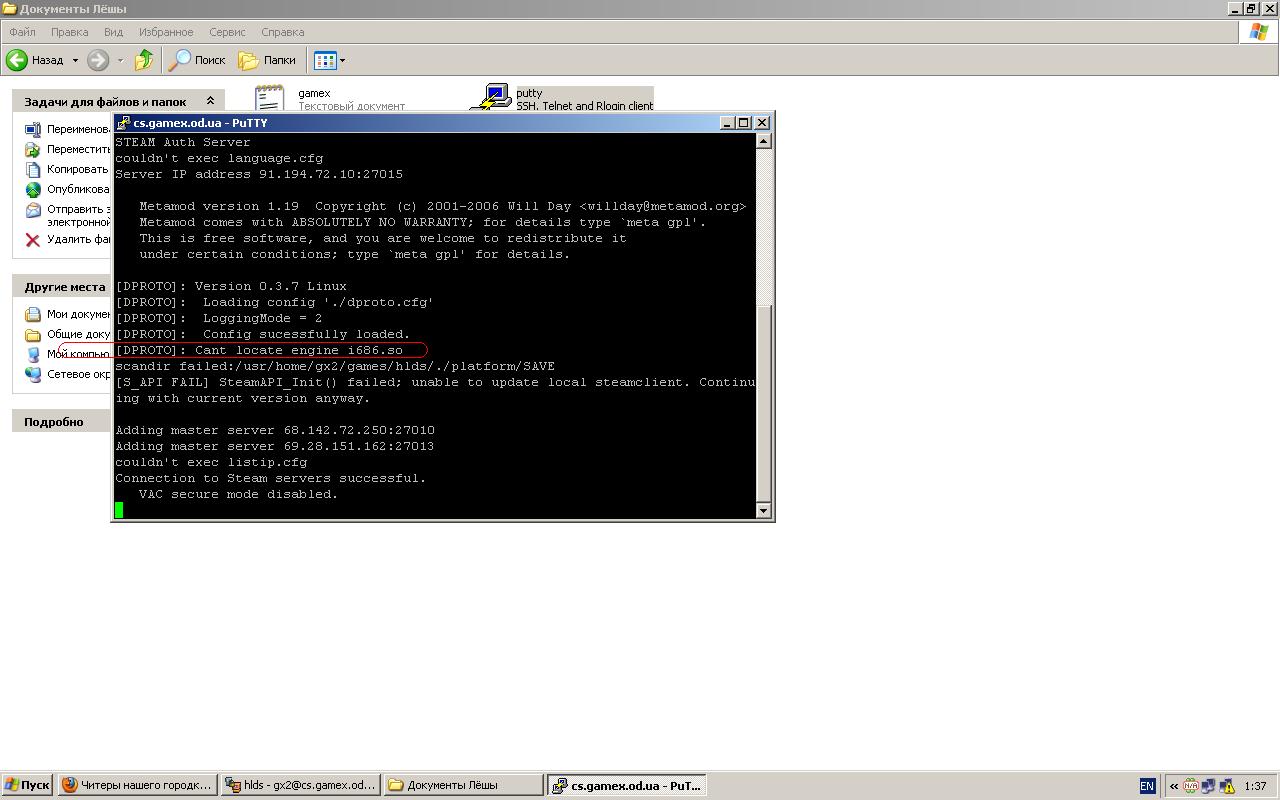Click the 'Server IP address 91.194.72.10:27015' line

(259, 174)
